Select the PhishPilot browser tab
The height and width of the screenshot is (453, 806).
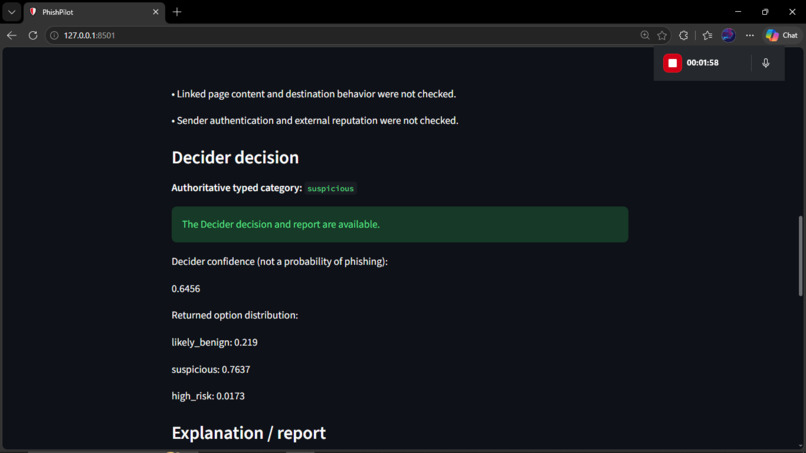pyautogui.click(x=94, y=12)
